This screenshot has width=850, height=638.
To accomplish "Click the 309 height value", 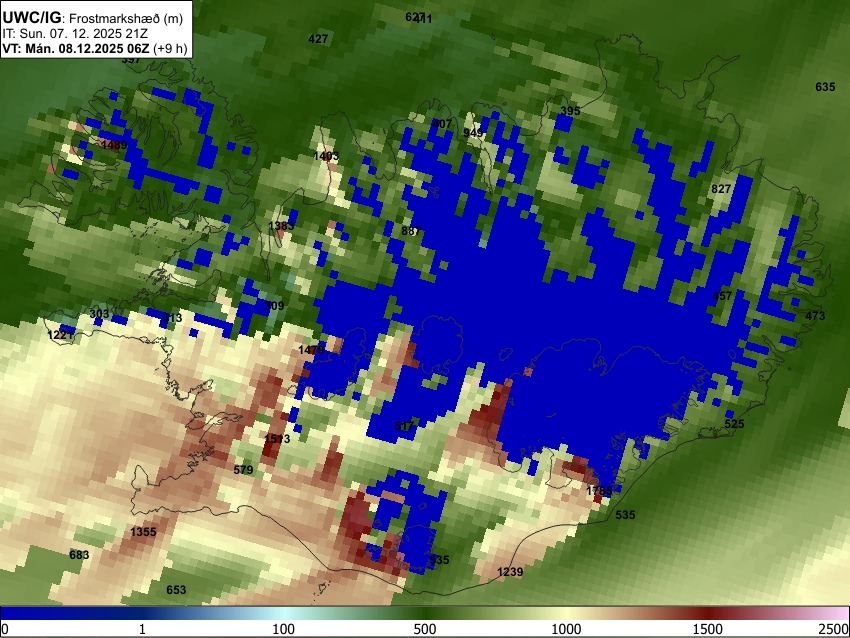I will coord(274,306).
